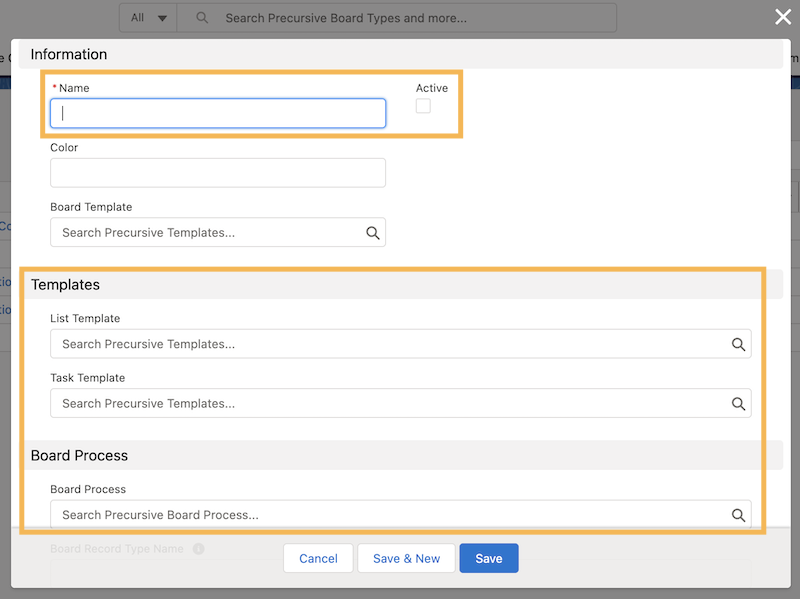The image size is (800, 599).
Task: Focus the Name text field
Action: coord(218,113)
